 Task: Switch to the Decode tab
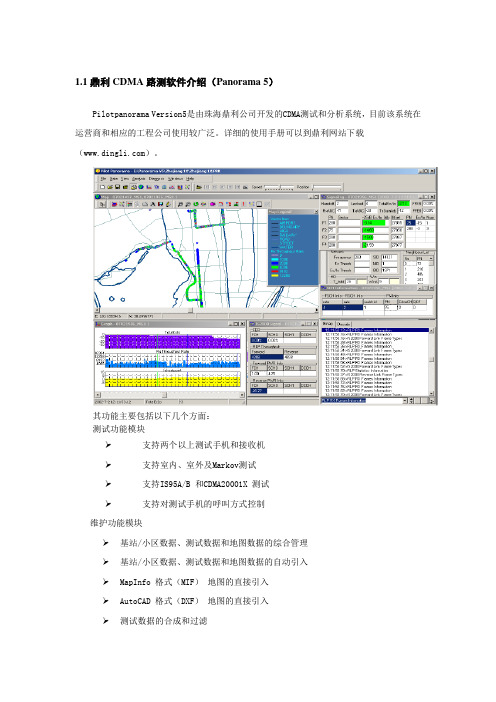pyautogui.click(x=343, y=324)
